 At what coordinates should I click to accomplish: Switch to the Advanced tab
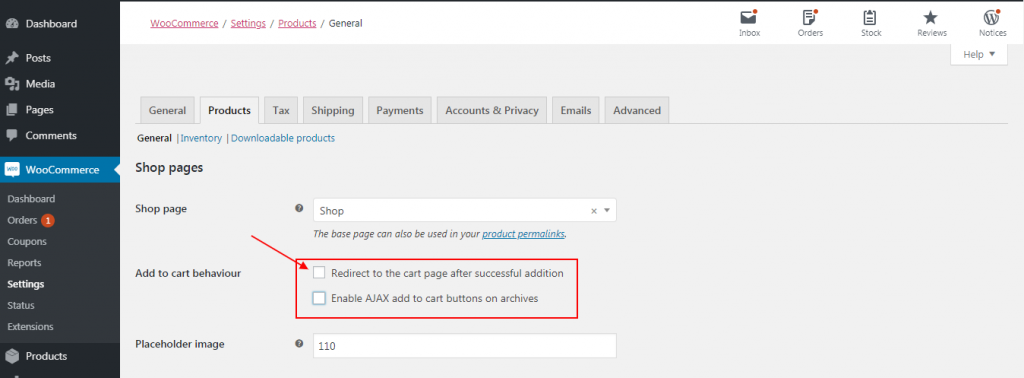click(637, 110)
